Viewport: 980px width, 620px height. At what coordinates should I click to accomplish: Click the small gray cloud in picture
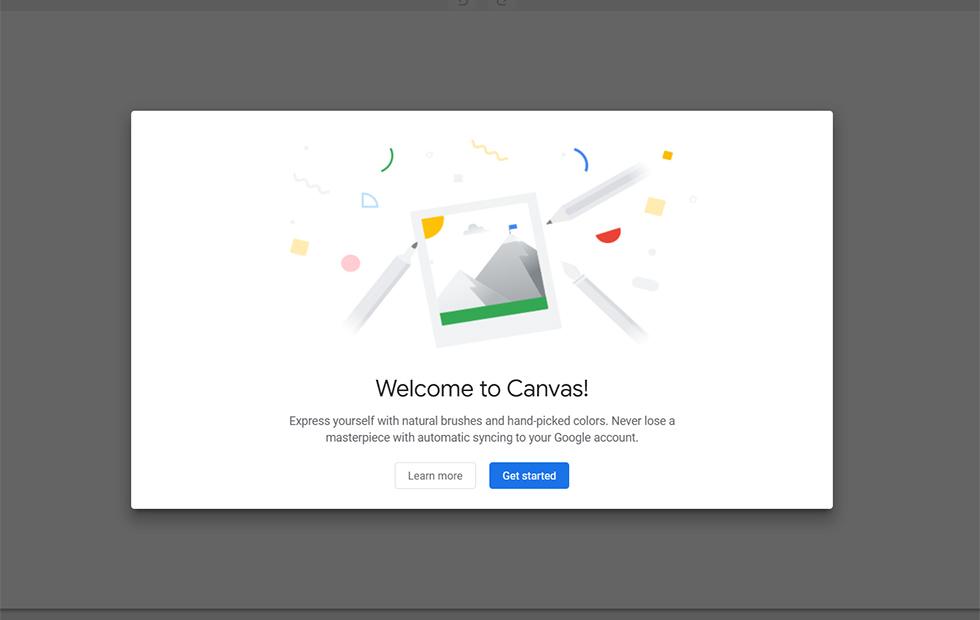pyautogui.click(x=474, y=230)
